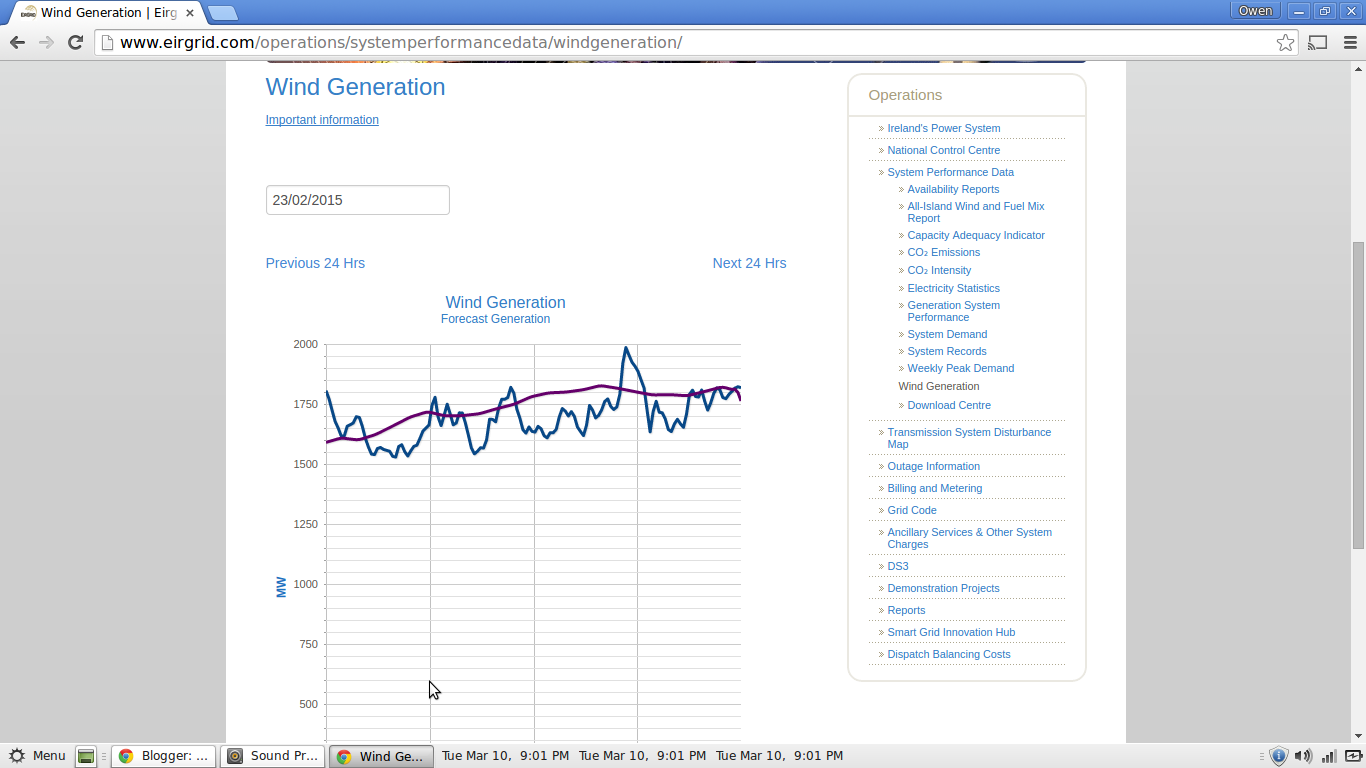Open the Chrome cast icon
The height and width of the screenshot is (768, 1366).
pos(1318,42)
